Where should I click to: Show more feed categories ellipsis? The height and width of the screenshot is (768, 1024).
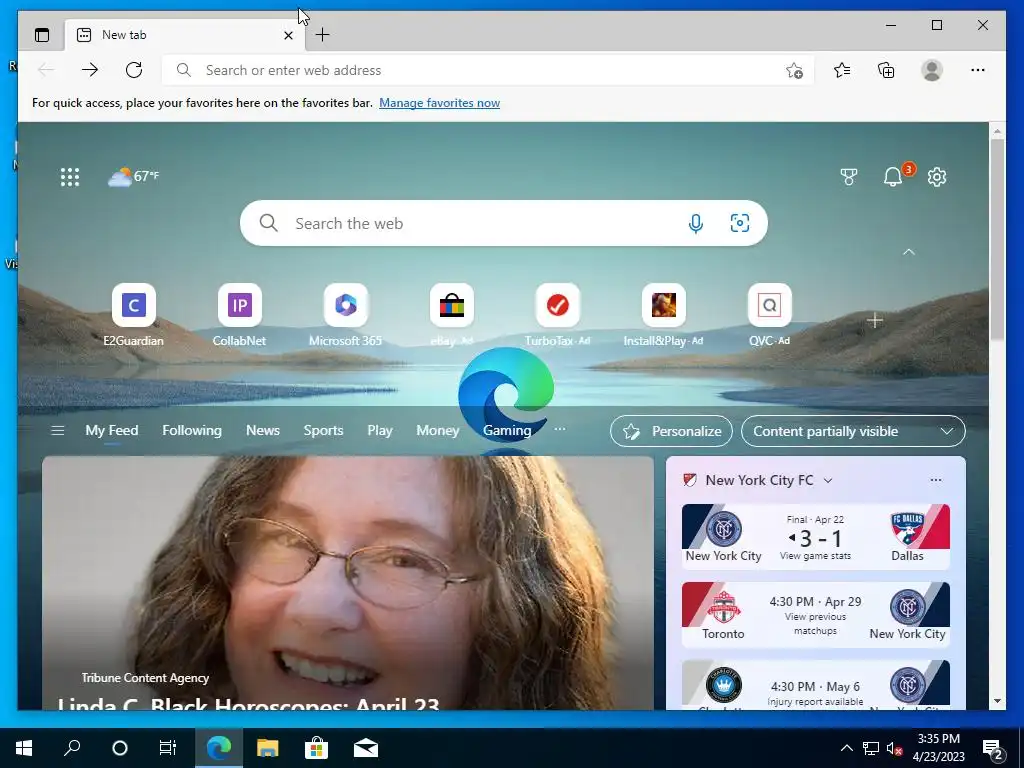click(x=560, y=429)
